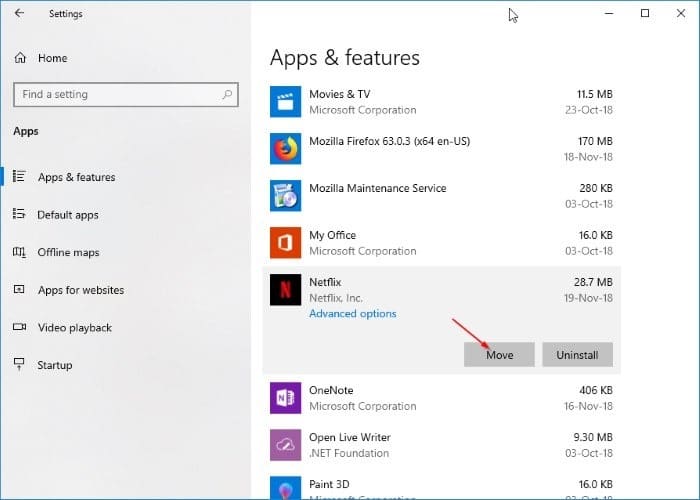The width and height of the screenshot is (700, 500).
Task: Select the Startup sidebar icon
Action: [x=19, y=364]
